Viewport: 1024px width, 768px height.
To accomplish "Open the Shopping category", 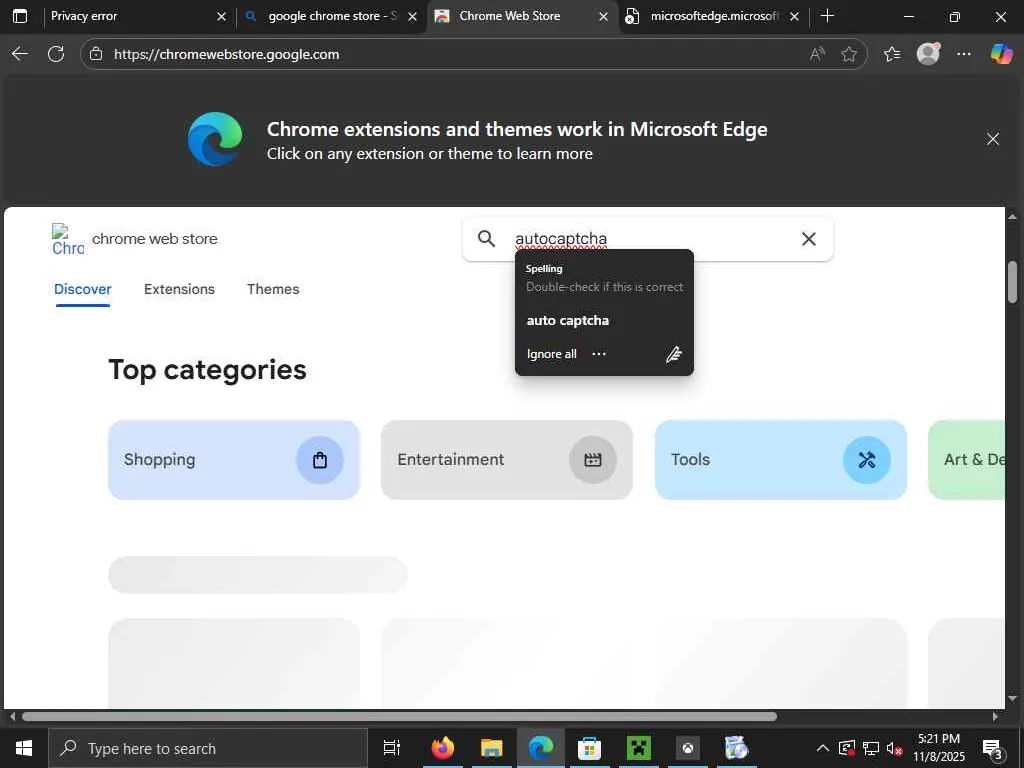I will (x=234, y=460).
